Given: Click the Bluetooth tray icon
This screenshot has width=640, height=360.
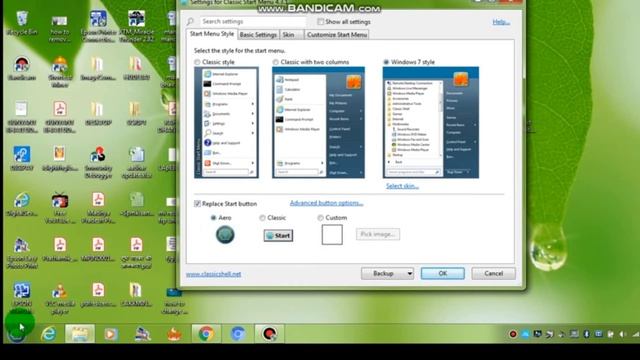Looking at the screenshot, I should point(587,334).
